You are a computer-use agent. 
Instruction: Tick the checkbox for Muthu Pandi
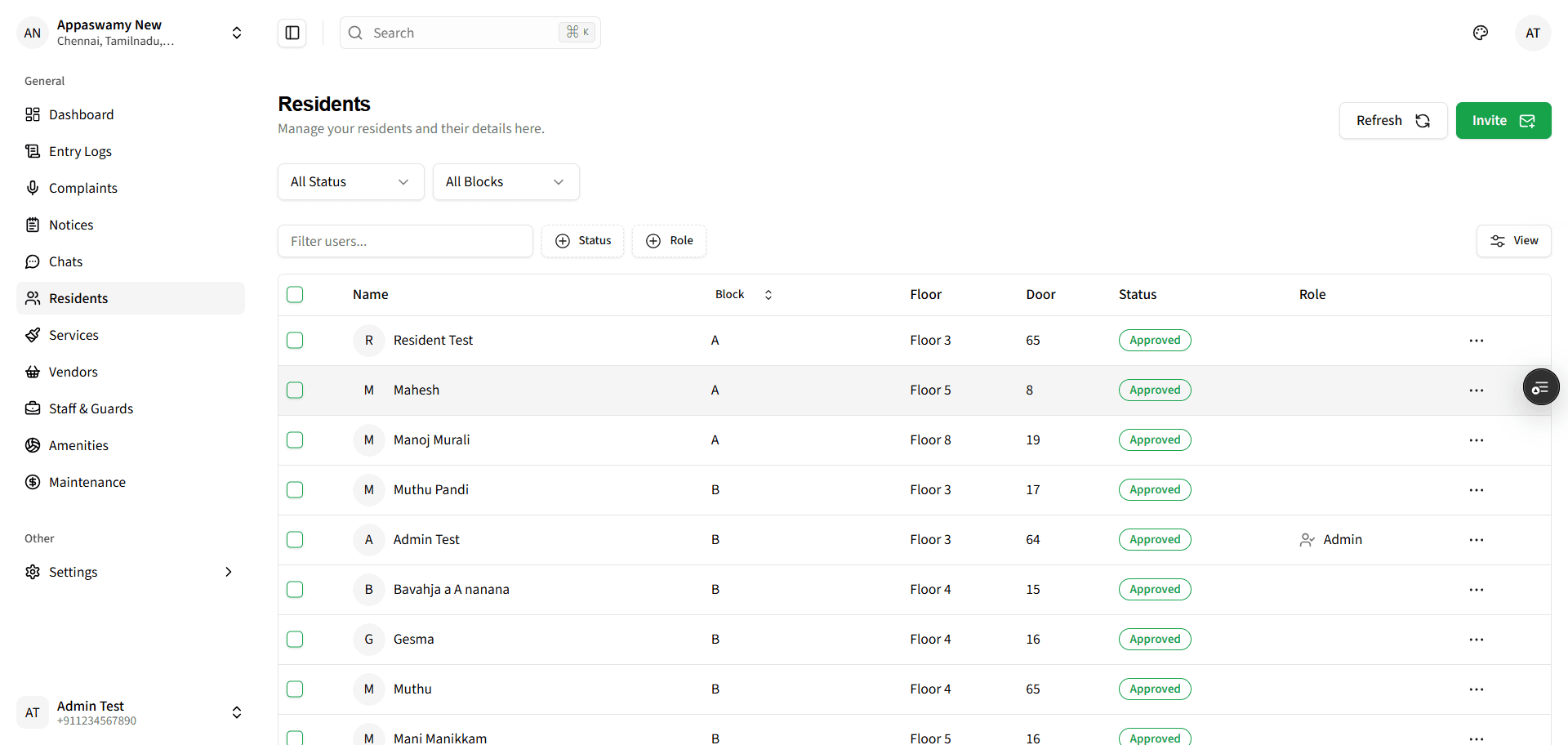[295, 490]
